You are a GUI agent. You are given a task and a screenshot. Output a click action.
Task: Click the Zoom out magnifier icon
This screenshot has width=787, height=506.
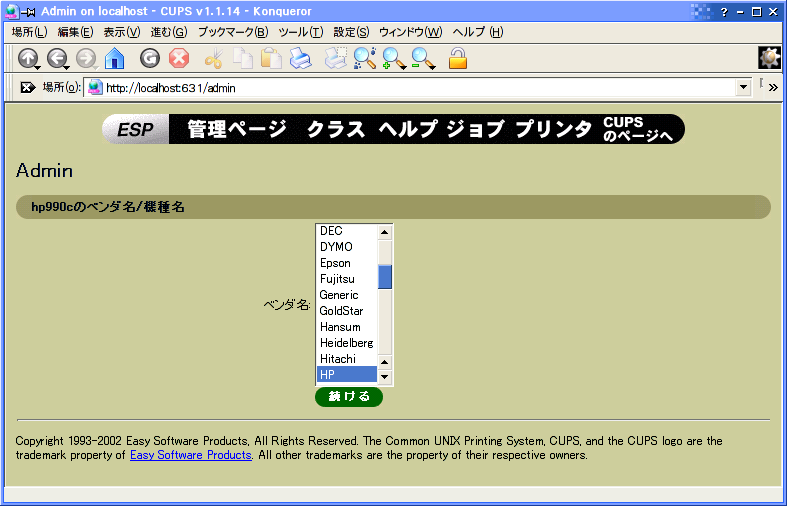(423, 58)
